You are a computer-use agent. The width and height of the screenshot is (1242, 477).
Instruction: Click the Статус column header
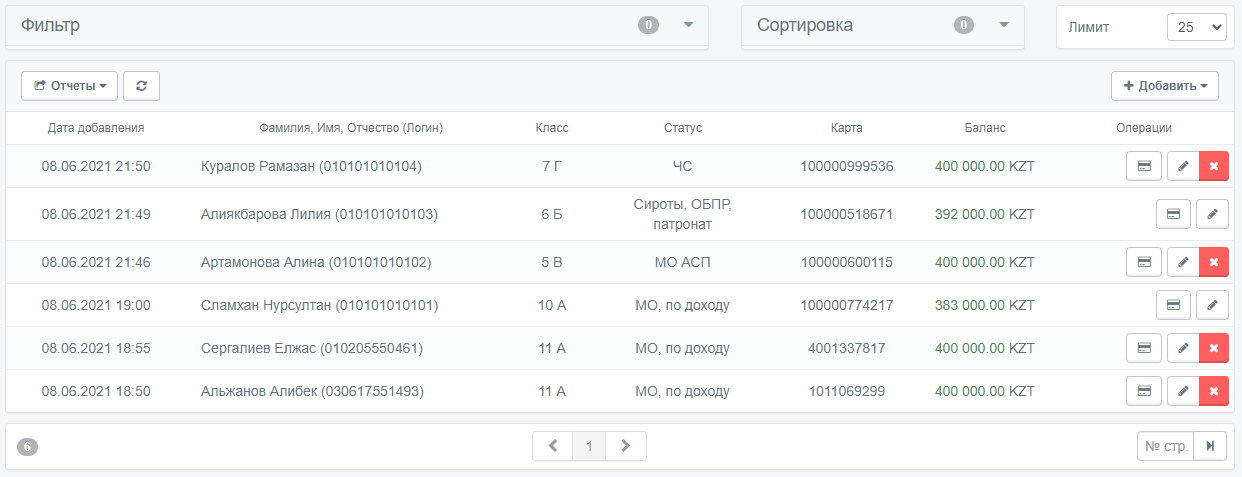[x=683, y=128]
